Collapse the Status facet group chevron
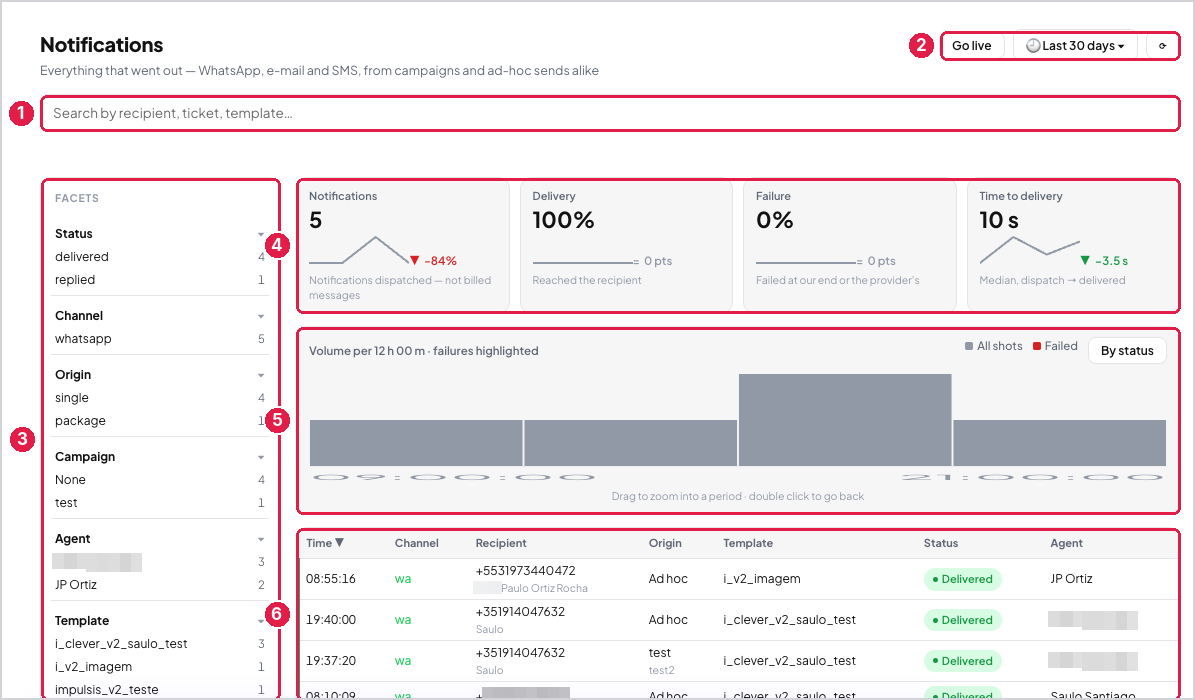The width and height of the screenshot is (1195, 700). click(261, 234)
